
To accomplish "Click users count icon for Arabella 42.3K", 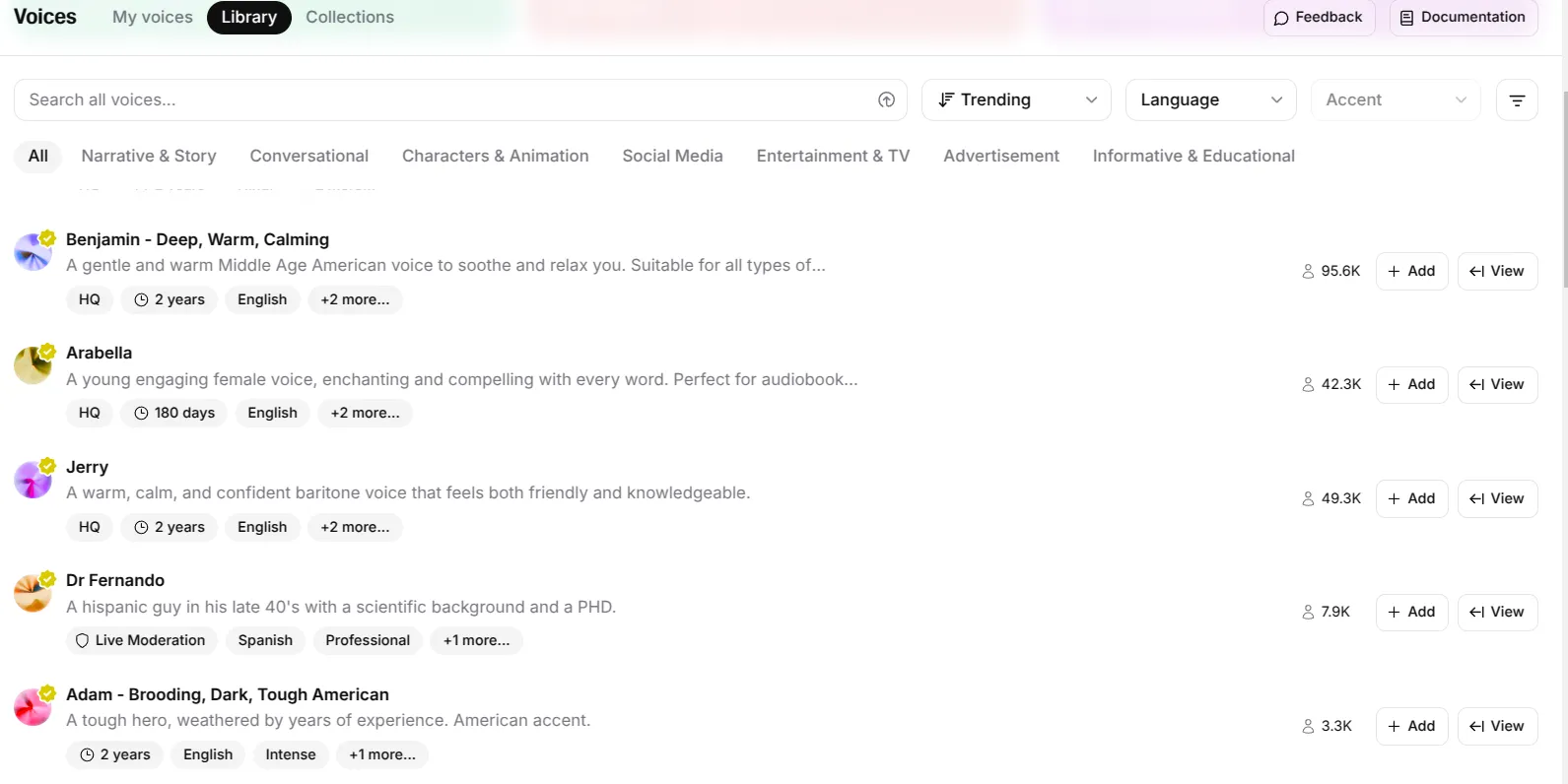I will pos(1308,384).
